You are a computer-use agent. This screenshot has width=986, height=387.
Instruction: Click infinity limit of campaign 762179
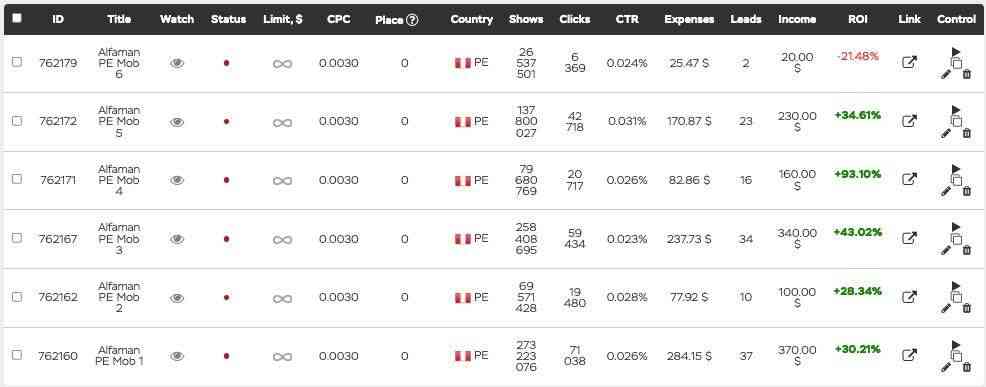282,64
